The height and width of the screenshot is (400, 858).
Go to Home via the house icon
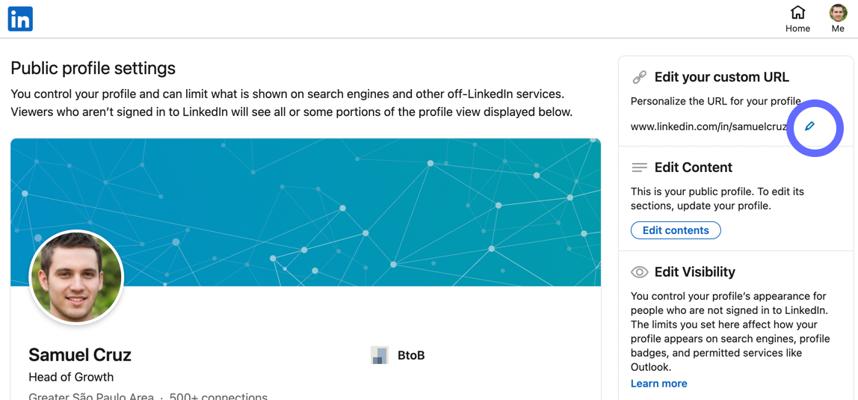(x=797, y=13)
